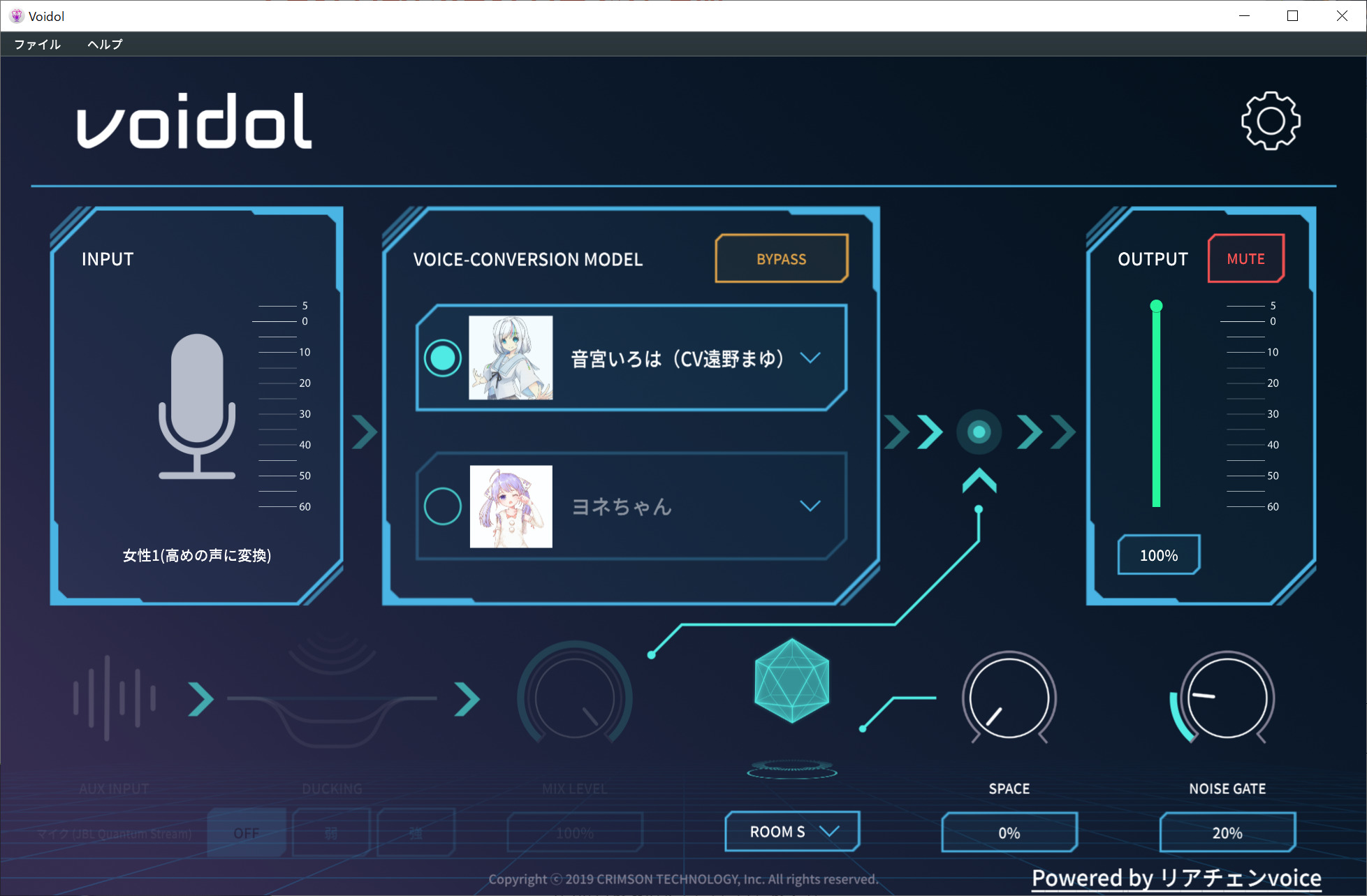Toggle the BYPASS button
The width and height of the screenshot is (1367, 896).
coord(782,259)
